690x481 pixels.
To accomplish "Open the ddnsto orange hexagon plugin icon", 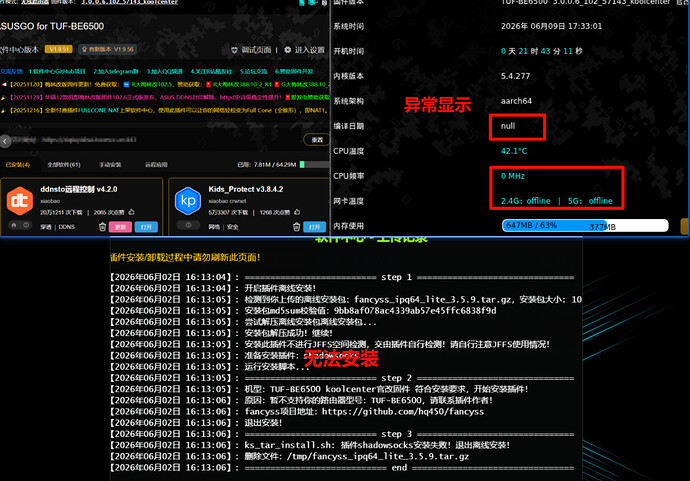I will pyautogui.click(x=19, y=200).
